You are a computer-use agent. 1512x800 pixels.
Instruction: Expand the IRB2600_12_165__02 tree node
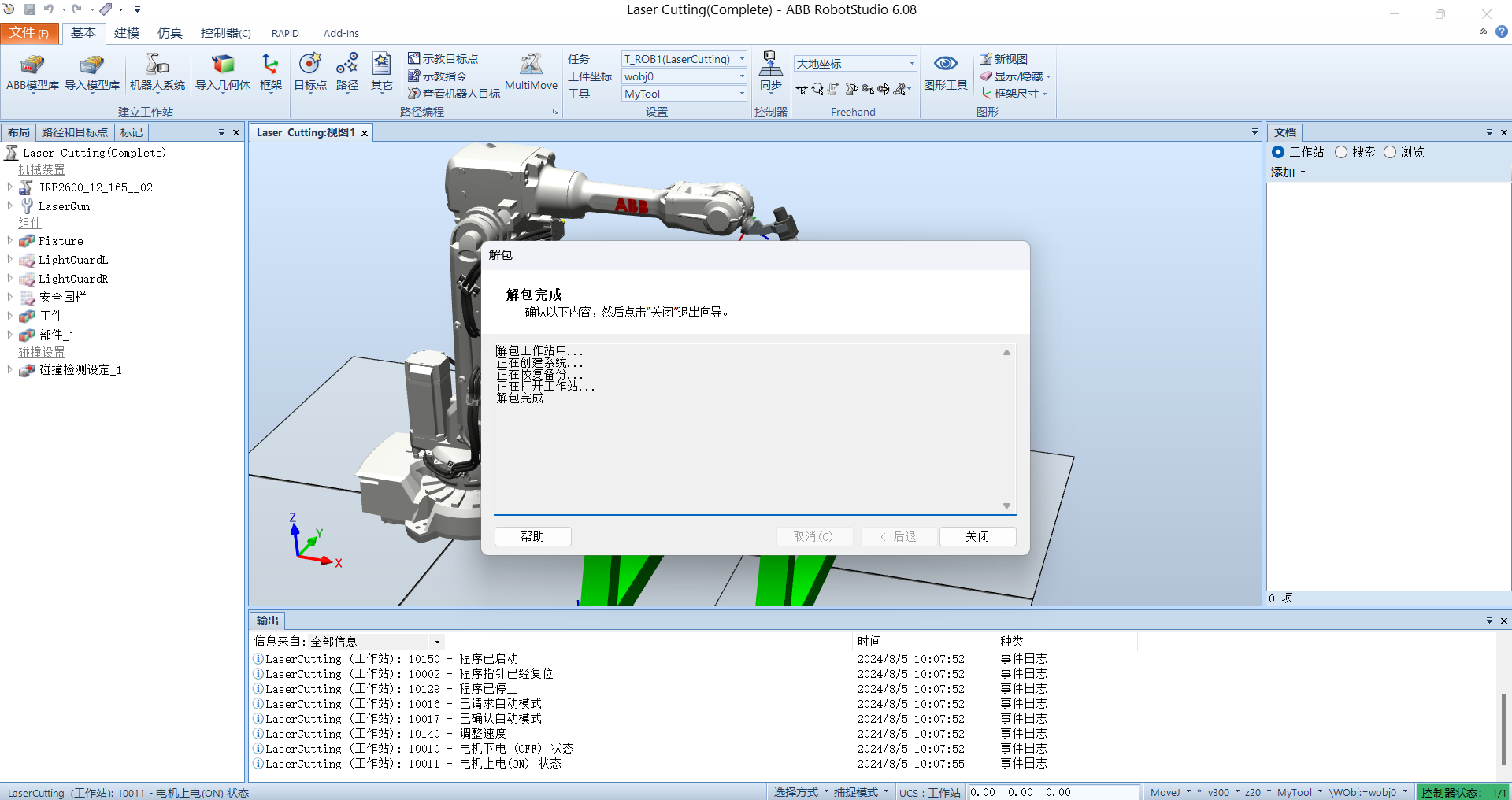click(x=9, y=187)
